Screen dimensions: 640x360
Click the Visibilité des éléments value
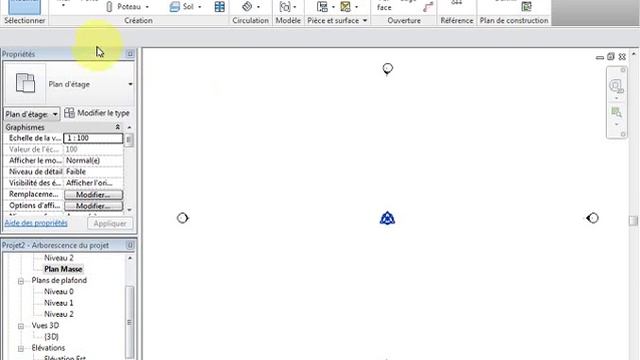(x=93, y=183)
